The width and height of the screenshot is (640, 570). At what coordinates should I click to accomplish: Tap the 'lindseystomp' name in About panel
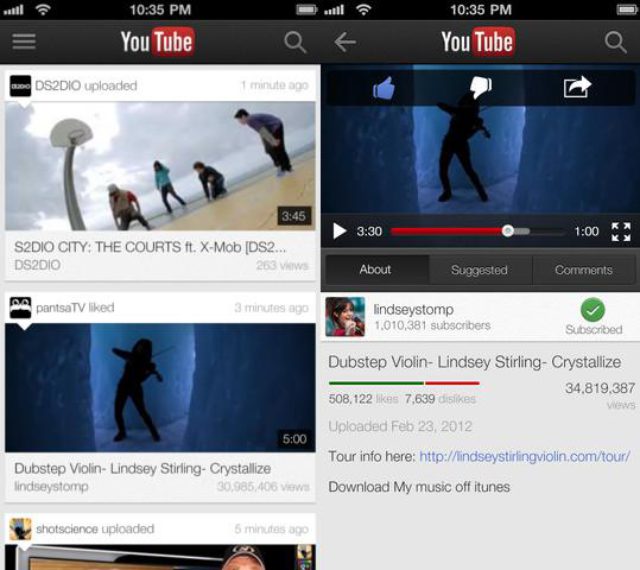(413, 309)
